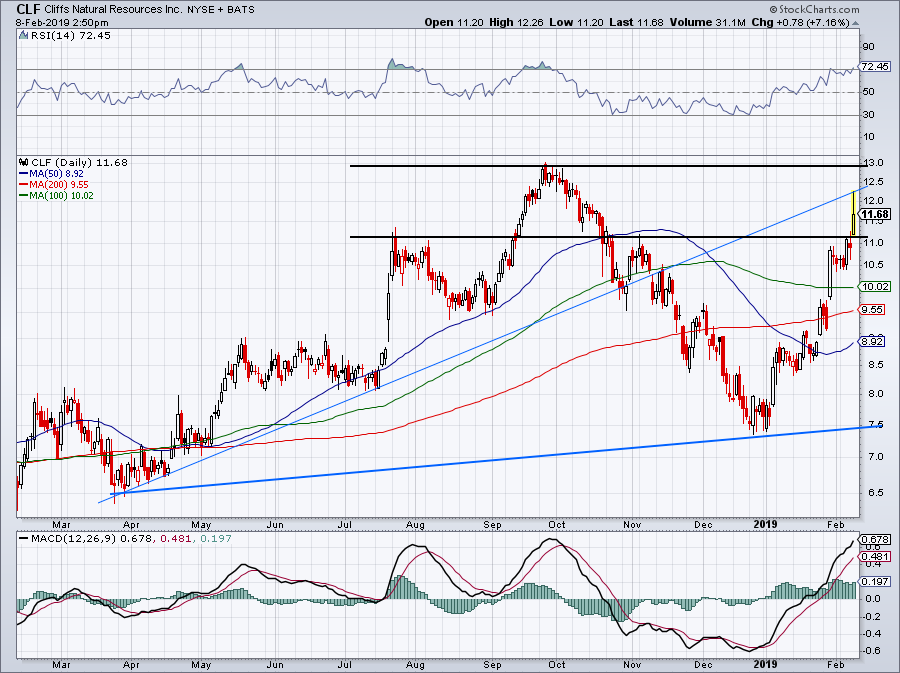
Task: Click the 30 level on the RSI axis
Action: click(868, 115)
